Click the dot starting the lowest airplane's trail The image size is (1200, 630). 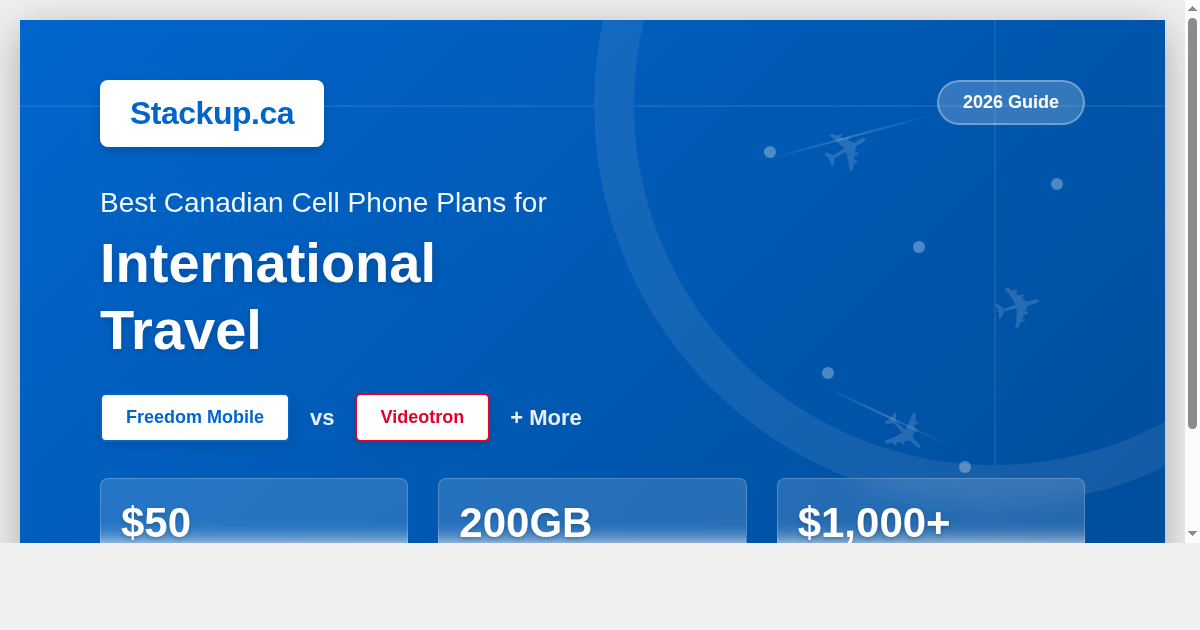[828, 373]
